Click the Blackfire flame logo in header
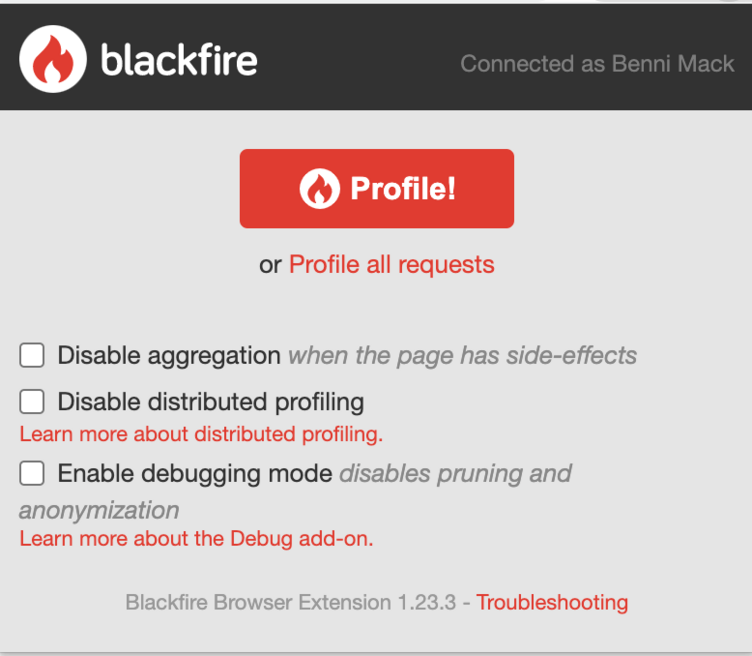Screen dimensions: 752x656 coord(53,59)
